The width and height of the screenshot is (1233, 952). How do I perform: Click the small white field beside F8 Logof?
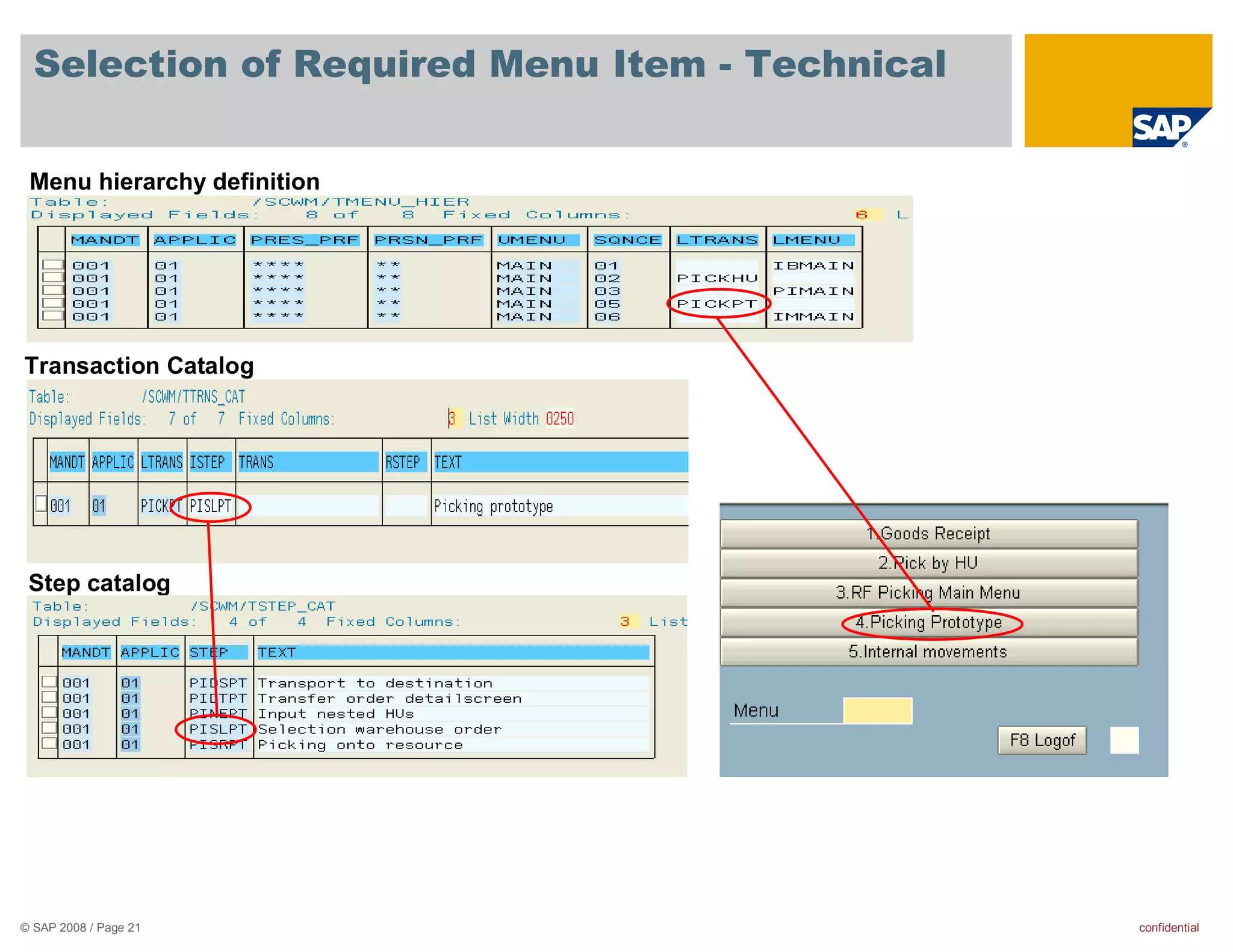(1123, 740)
